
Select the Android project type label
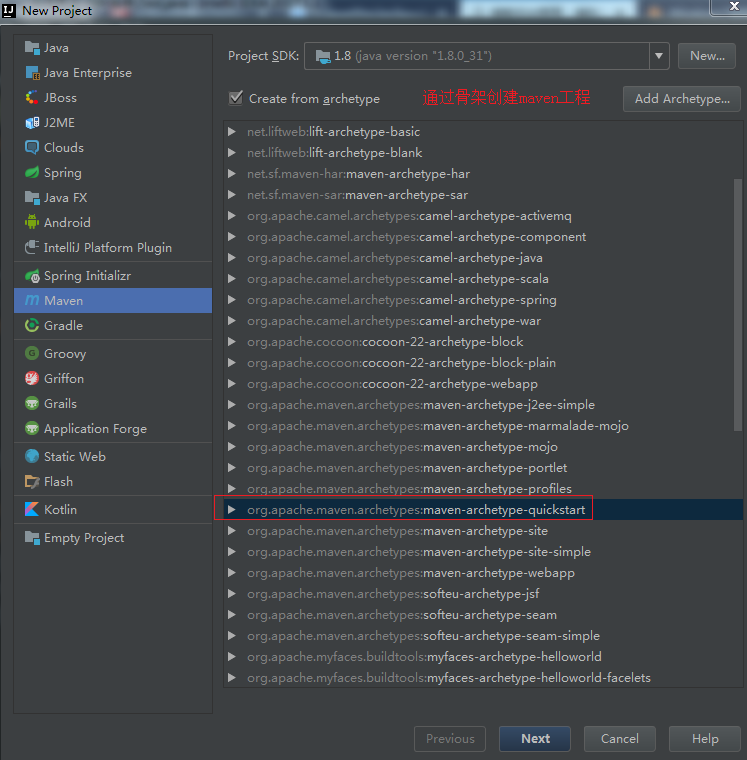tap(67, 222)
